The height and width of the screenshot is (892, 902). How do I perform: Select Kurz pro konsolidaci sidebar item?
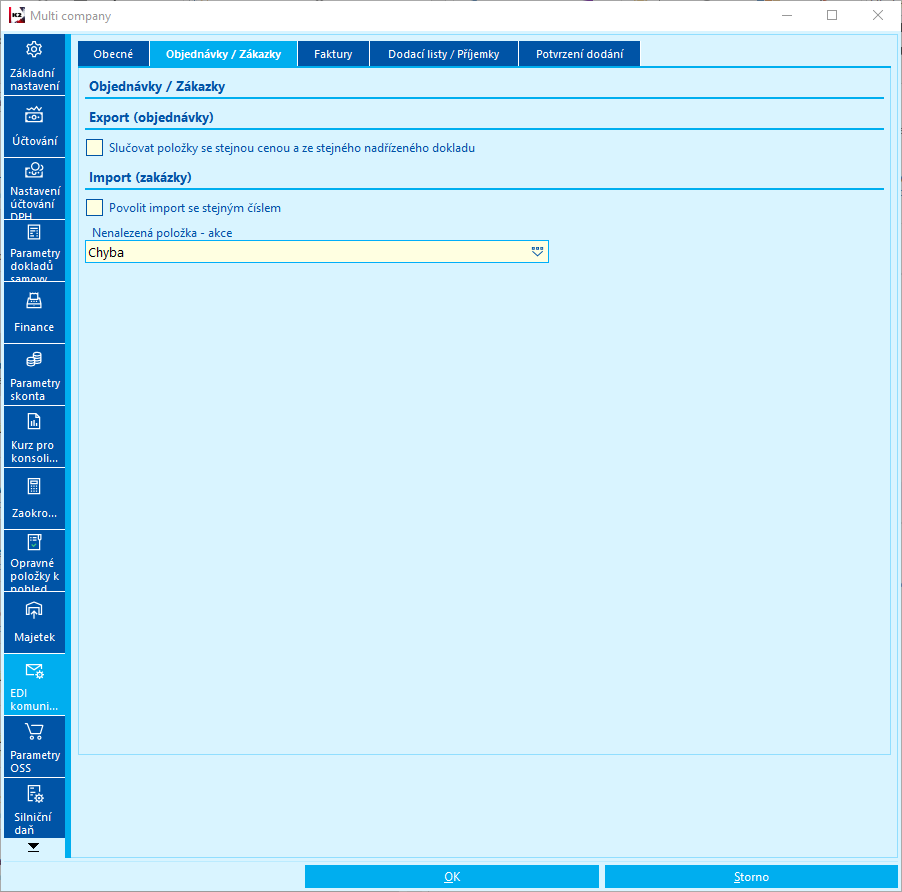[34, 437]
